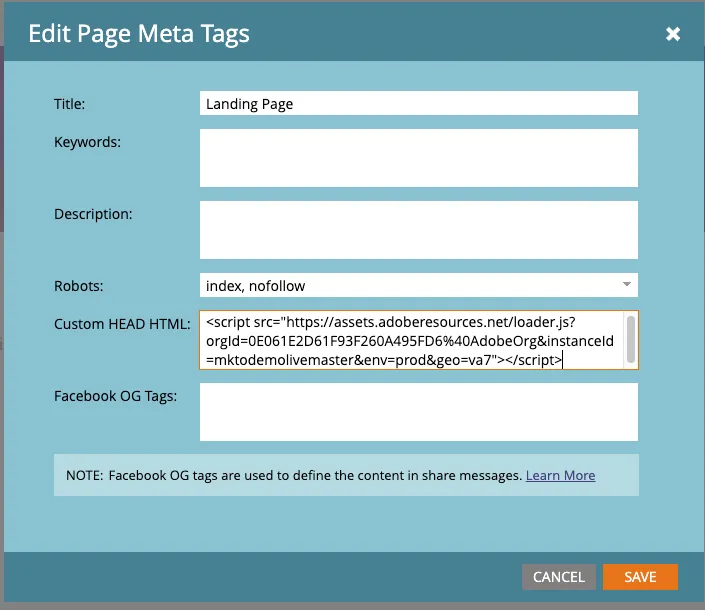
Task: Click the 'Robots:' label
Action: click(x=79, y=286)
